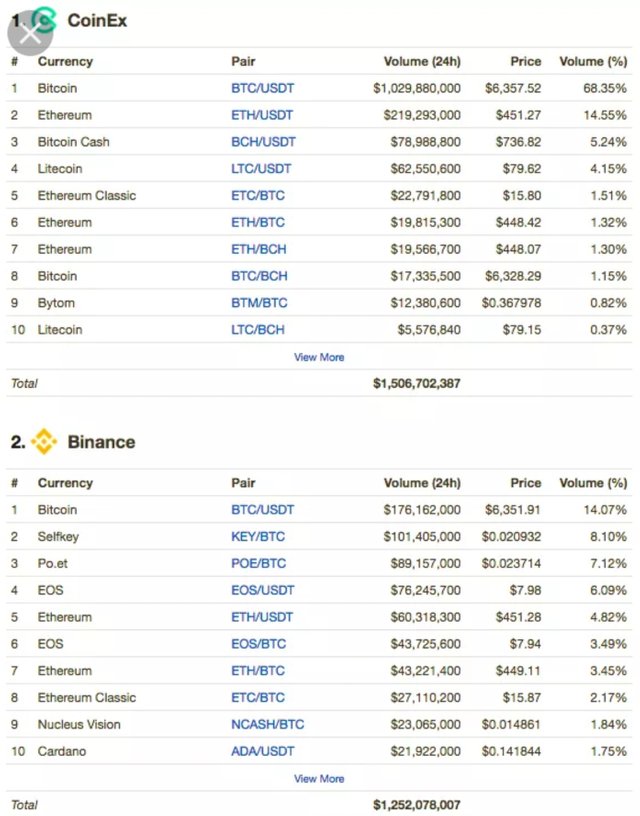This screenshot has width=640, height=816.
Task: Click the CoinEx exchange heading
Action: pyautogui.click(x=97, y=20)
